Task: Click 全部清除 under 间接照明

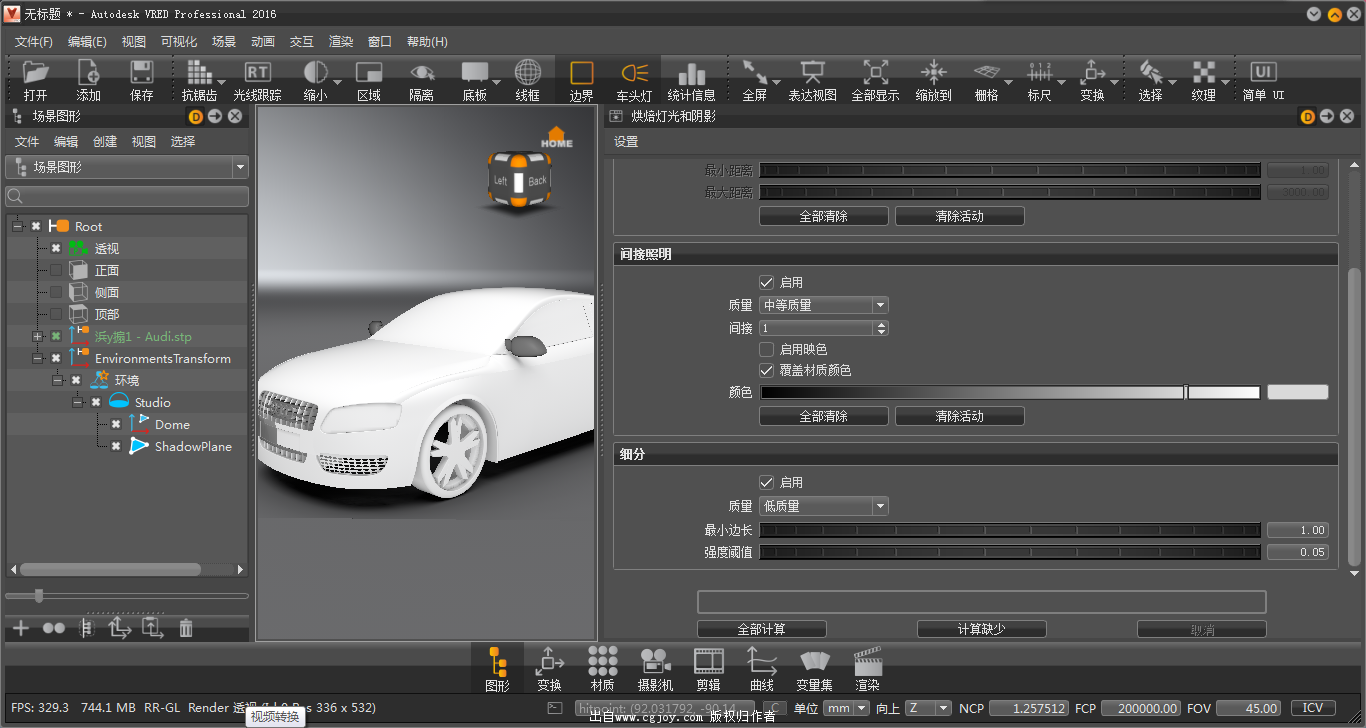Action: point(824,416)
